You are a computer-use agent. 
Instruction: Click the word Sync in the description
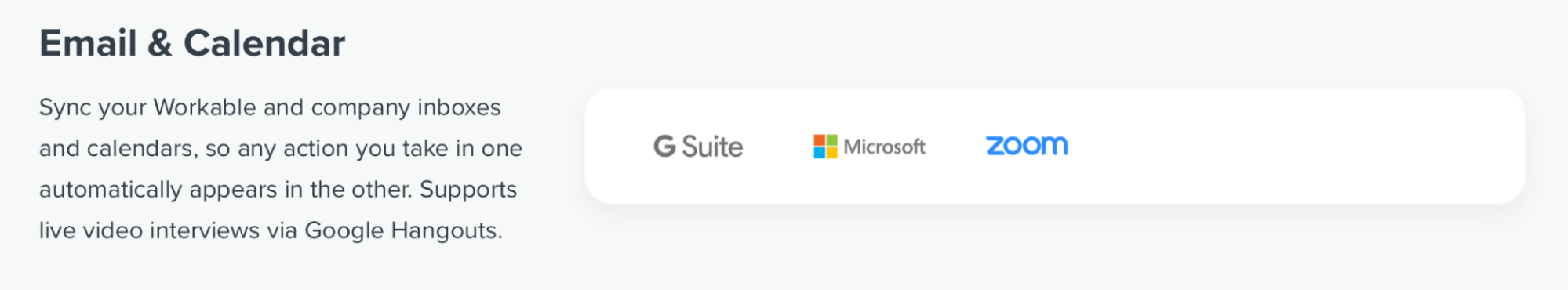pyautogui.click(x=65, y=107)
